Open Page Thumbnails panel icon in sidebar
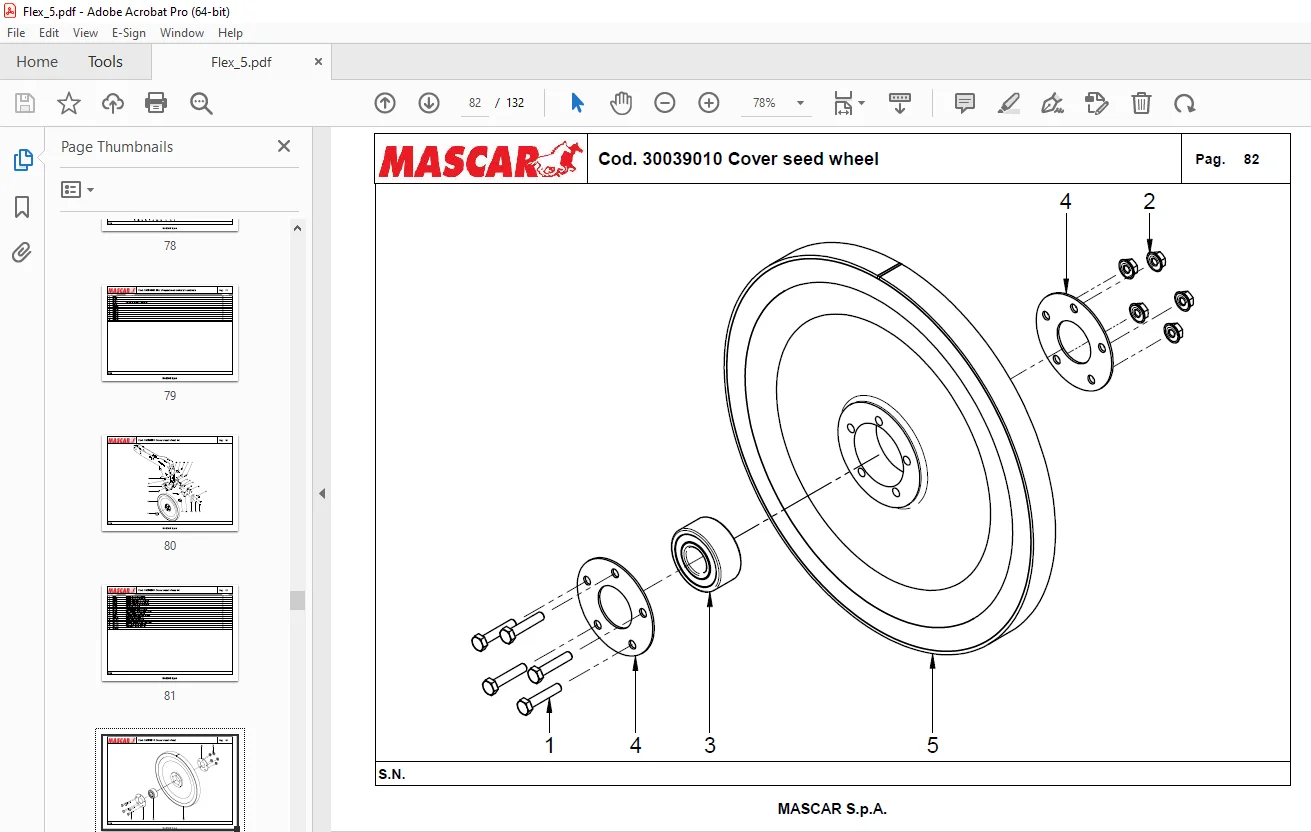This screenshot has height=832, width=1311. coord(22,160)
